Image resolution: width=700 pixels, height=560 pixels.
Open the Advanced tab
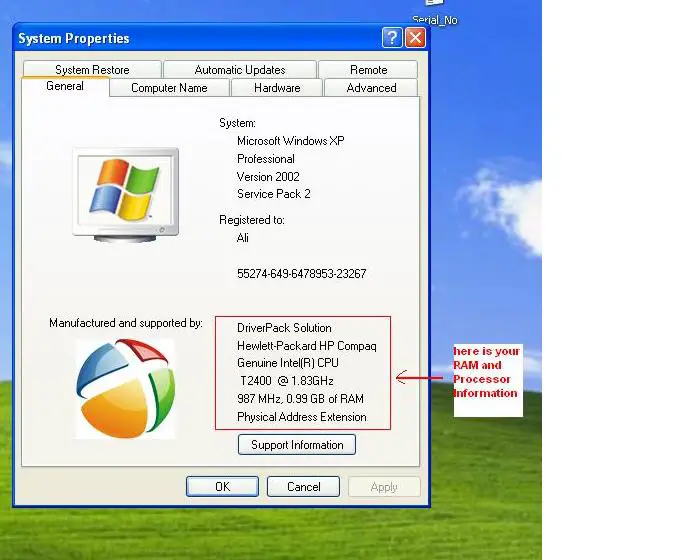coord(371,88)
